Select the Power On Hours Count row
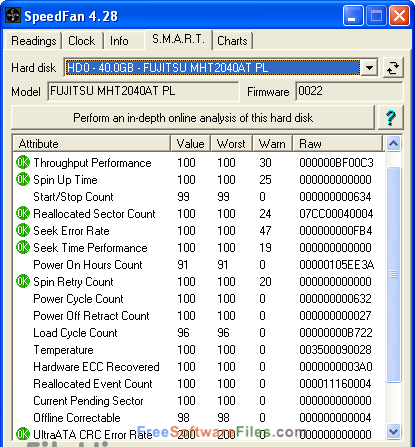415x447 pixels. point(199,264)
